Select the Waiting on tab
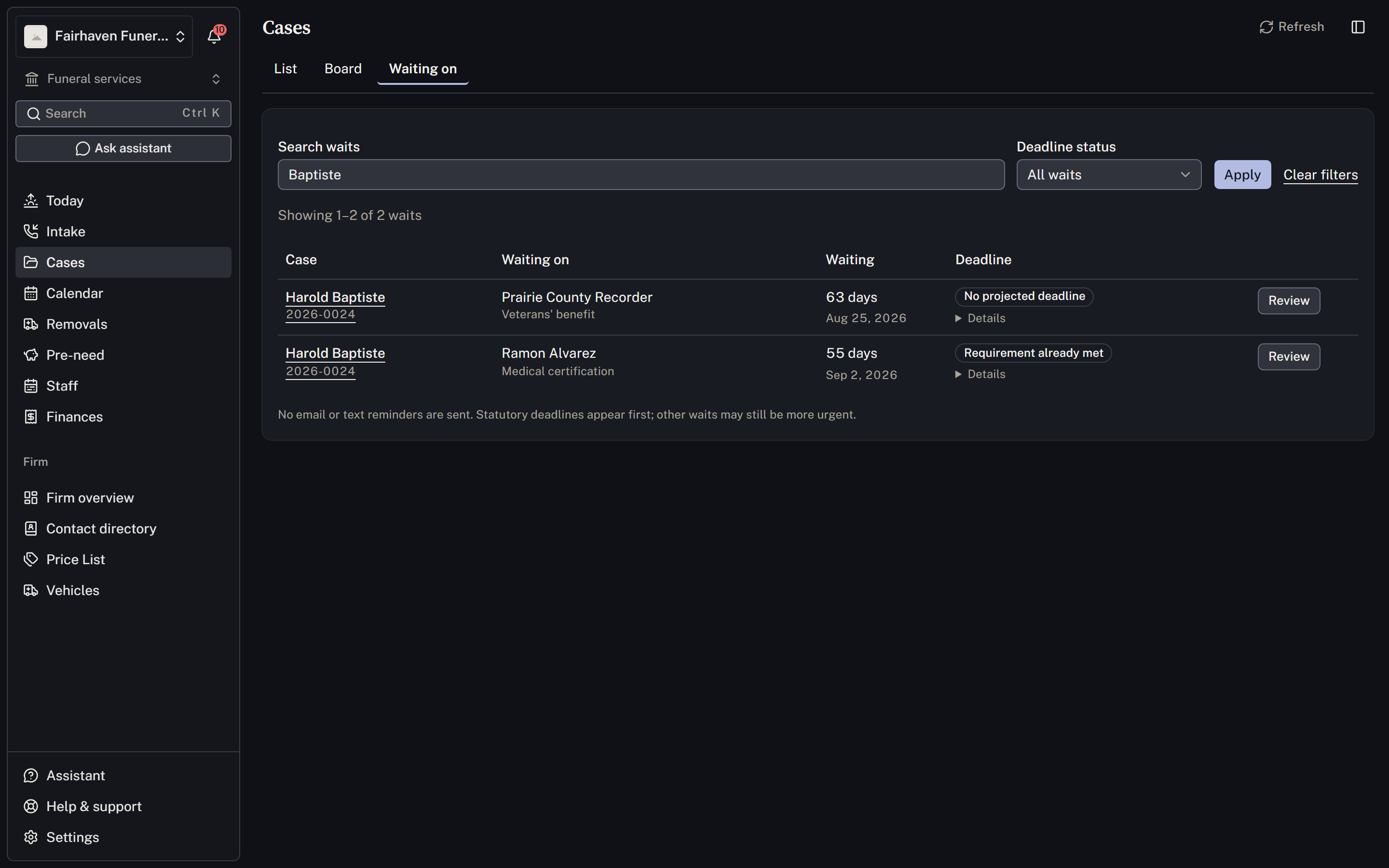Screen dimensions: 1389x868 [x=423, y=69]
